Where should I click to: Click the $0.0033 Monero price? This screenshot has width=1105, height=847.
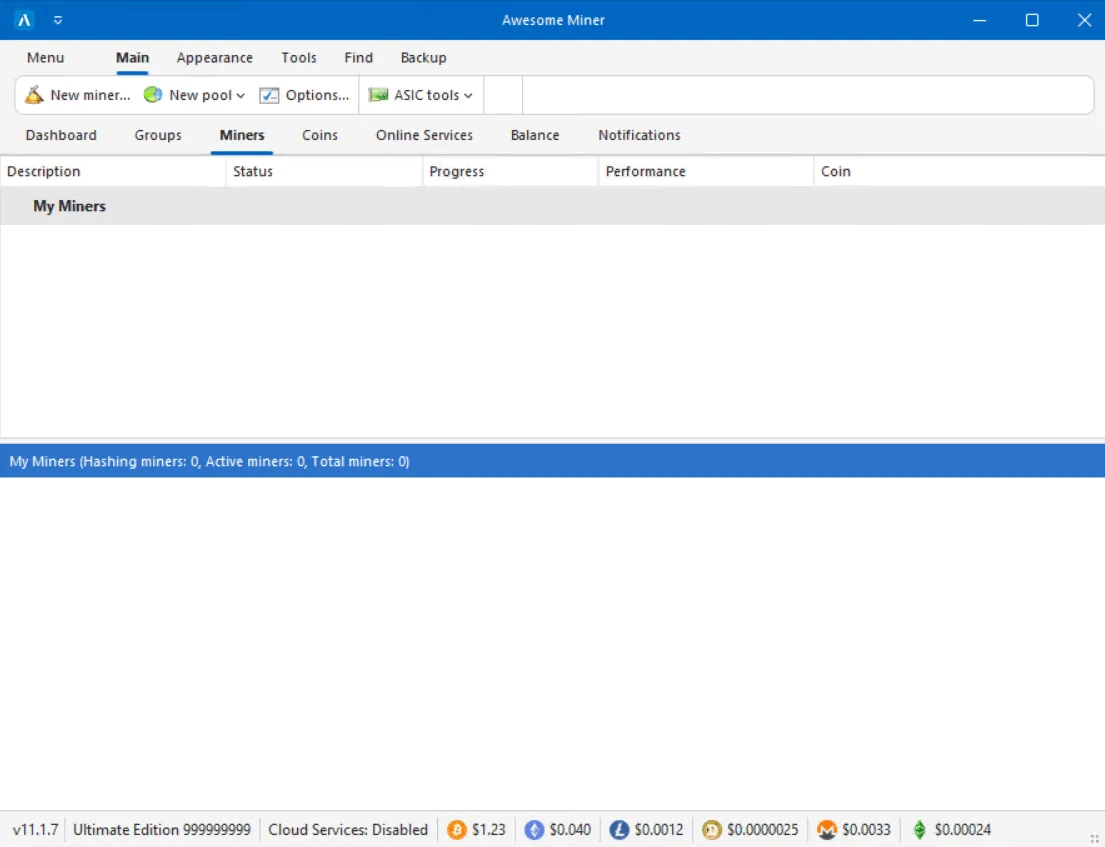point(867,830)
